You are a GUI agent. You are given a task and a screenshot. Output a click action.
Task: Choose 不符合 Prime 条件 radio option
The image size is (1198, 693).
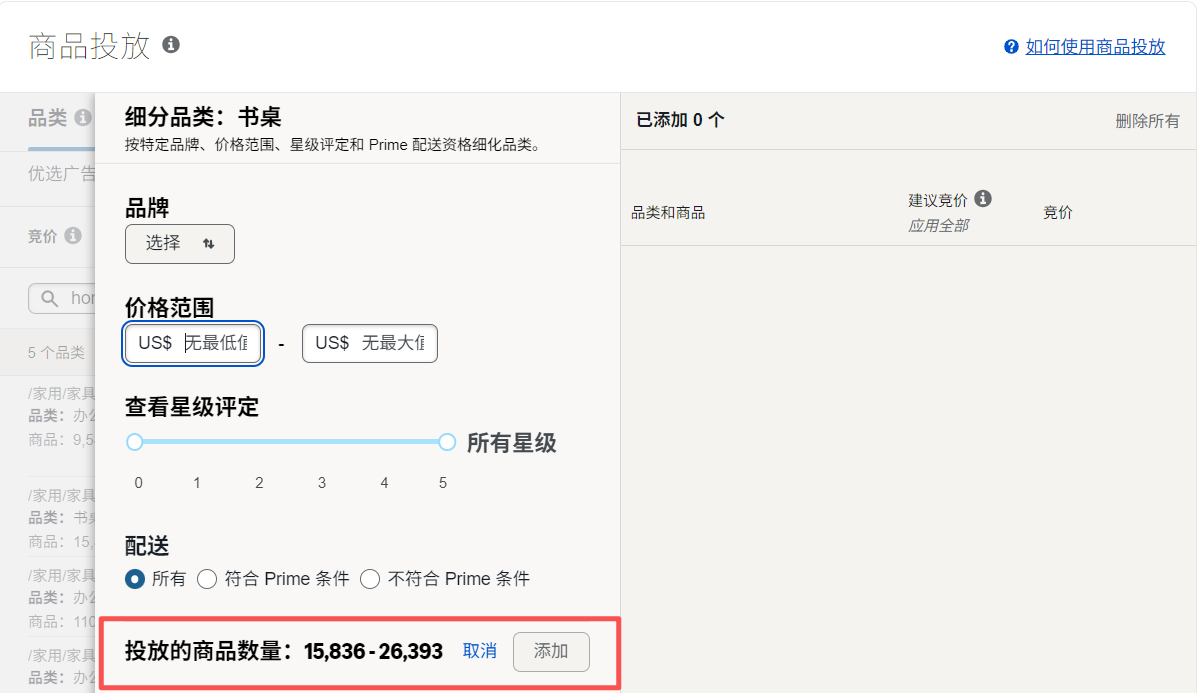[370, 579]
